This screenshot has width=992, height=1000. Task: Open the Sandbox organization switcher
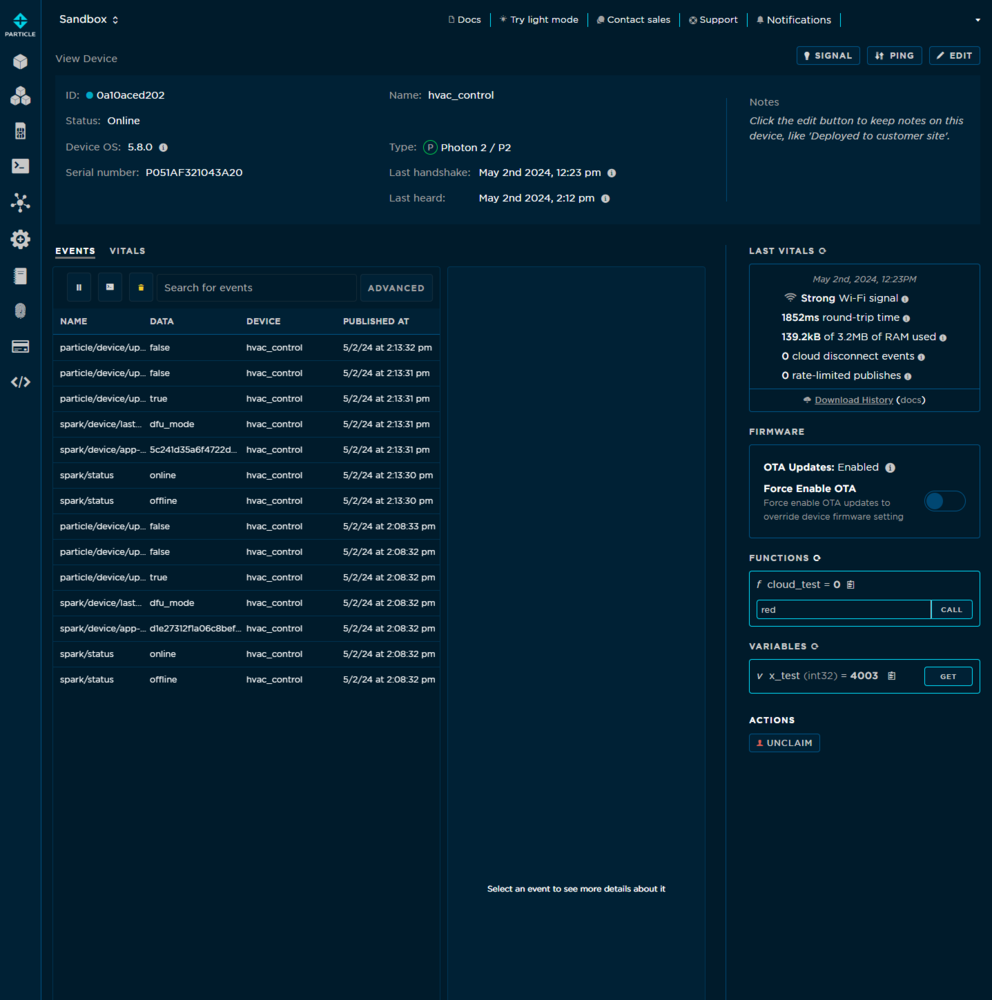point(89,20)
